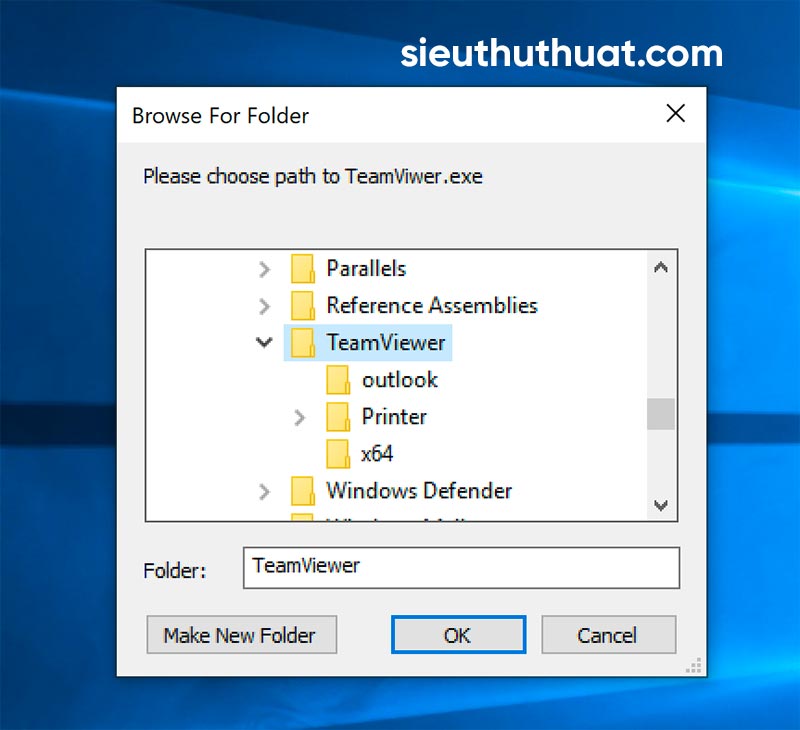This screenshot has width=800, height=730.
Task: Select the Reference Assemblies folder name
Action: pyautogui.click(x=432, y=306)
